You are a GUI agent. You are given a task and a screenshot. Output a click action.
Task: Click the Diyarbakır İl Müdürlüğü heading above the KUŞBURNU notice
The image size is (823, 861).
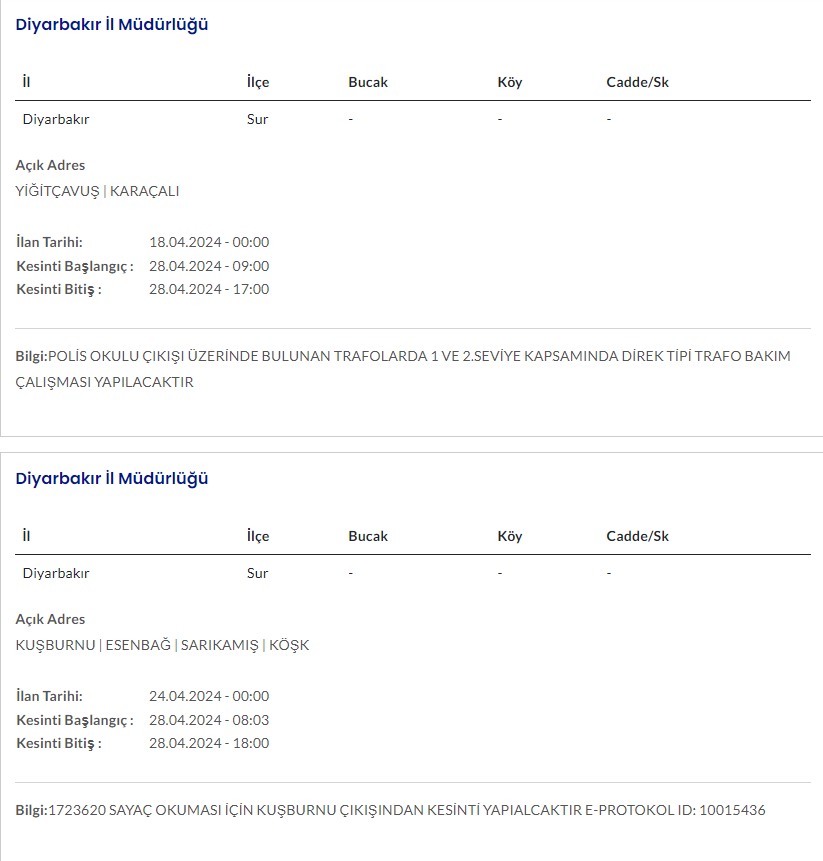pos(112,478)
